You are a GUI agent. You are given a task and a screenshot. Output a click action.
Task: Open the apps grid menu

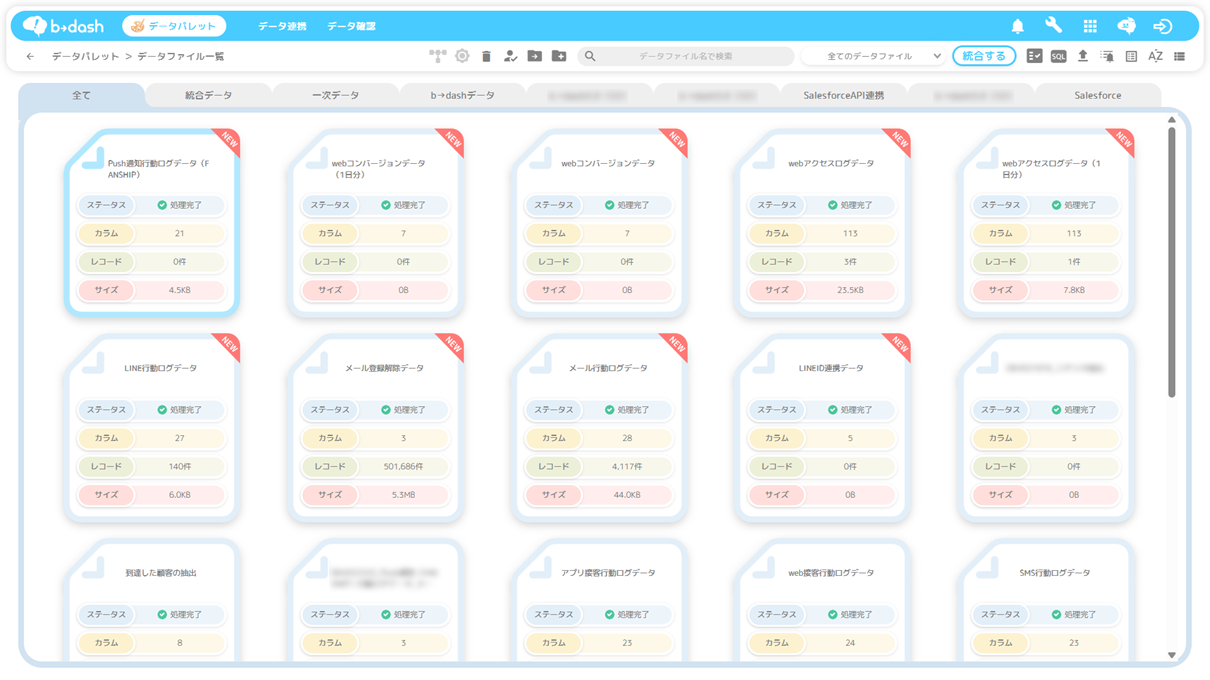coord(1090,26)
